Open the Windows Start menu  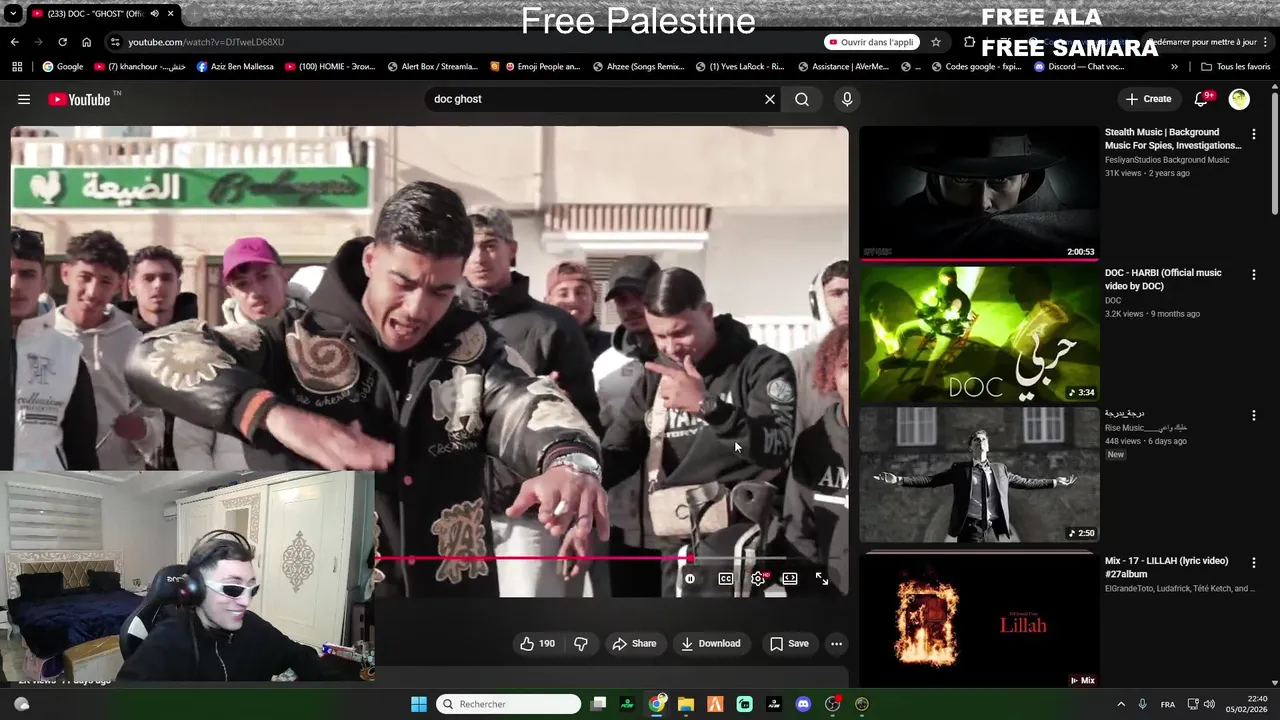pyautogui.click(x=419, y=704)
